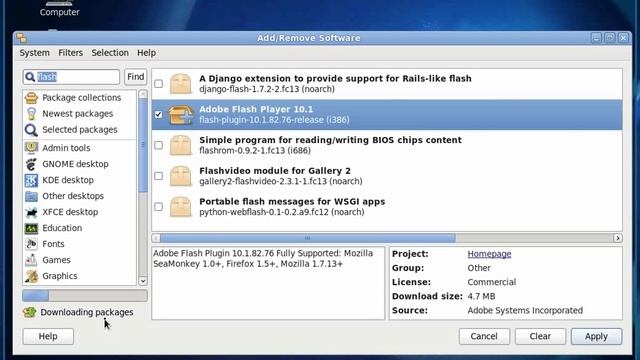Uncheck the Adobe Flash Player checkbox

[x=158, y=115]
